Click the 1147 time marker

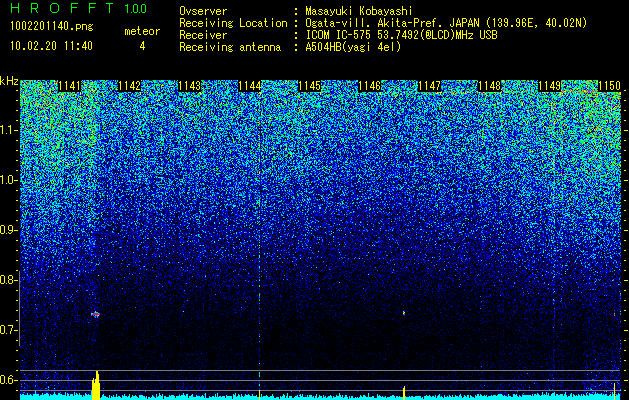429,86
